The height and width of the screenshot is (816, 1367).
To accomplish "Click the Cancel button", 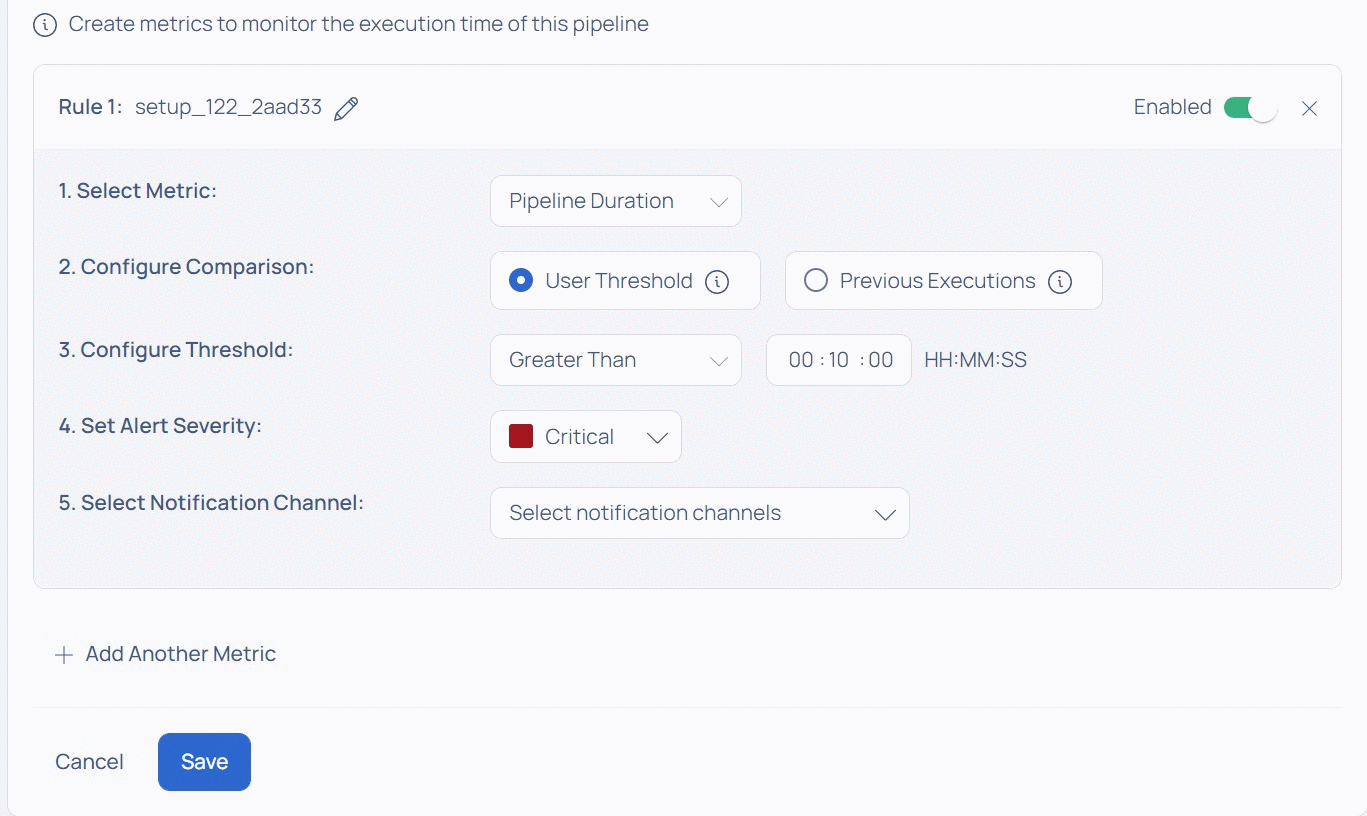I will (x=90, y=762).
